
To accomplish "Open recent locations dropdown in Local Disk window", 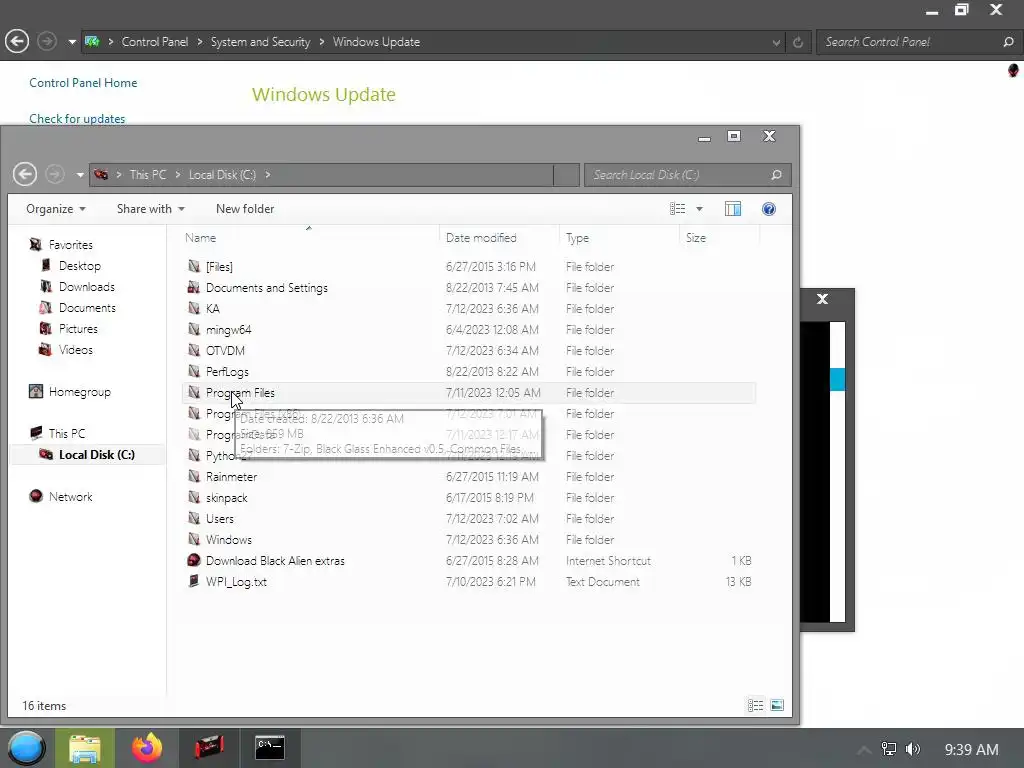I will (80, 175).
